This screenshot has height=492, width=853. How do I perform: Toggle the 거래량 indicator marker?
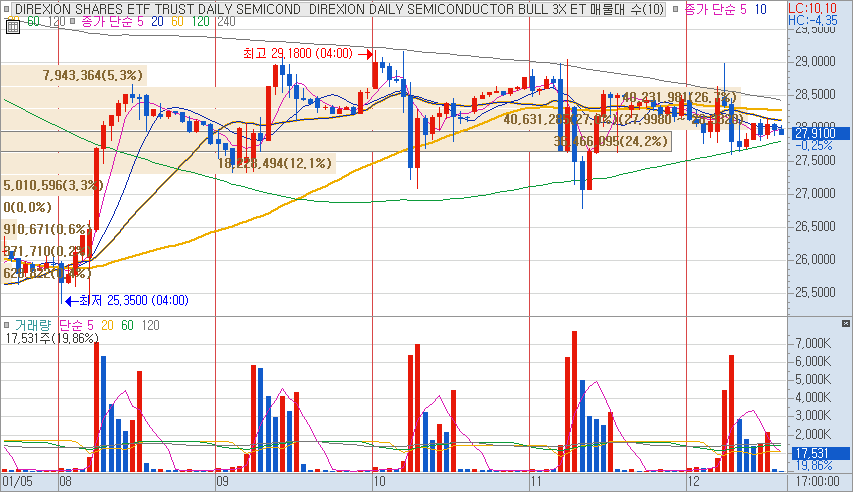[7, 325]
